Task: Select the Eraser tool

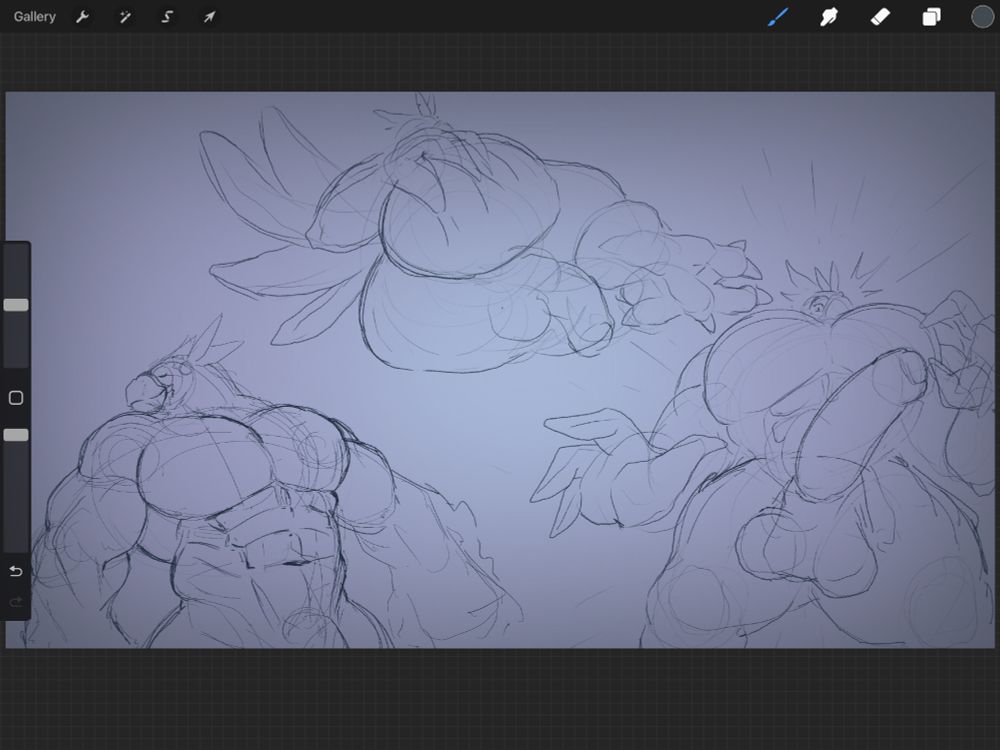Action: tap(880, 17)
